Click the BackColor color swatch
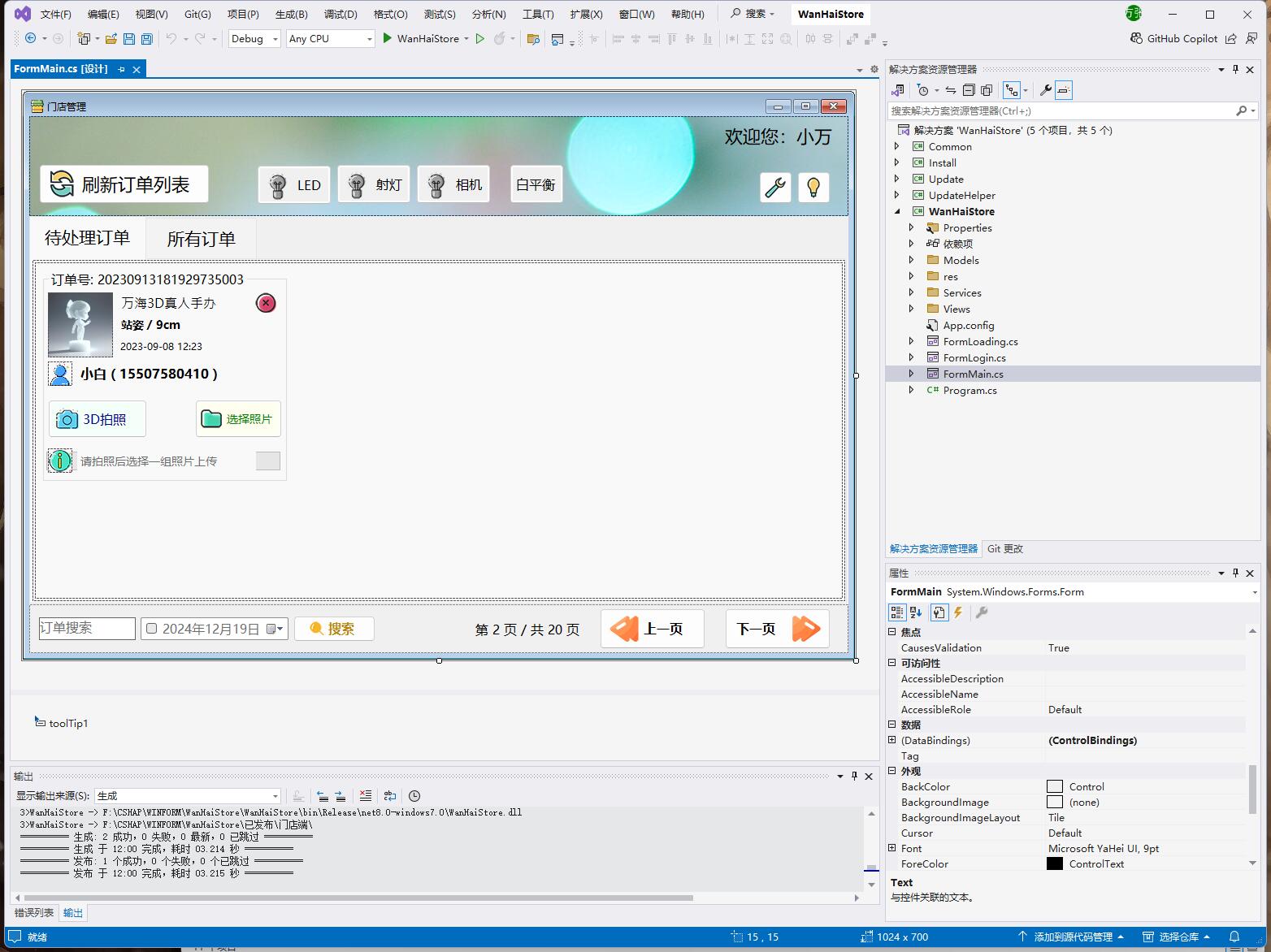 [x=1055, y=786]
